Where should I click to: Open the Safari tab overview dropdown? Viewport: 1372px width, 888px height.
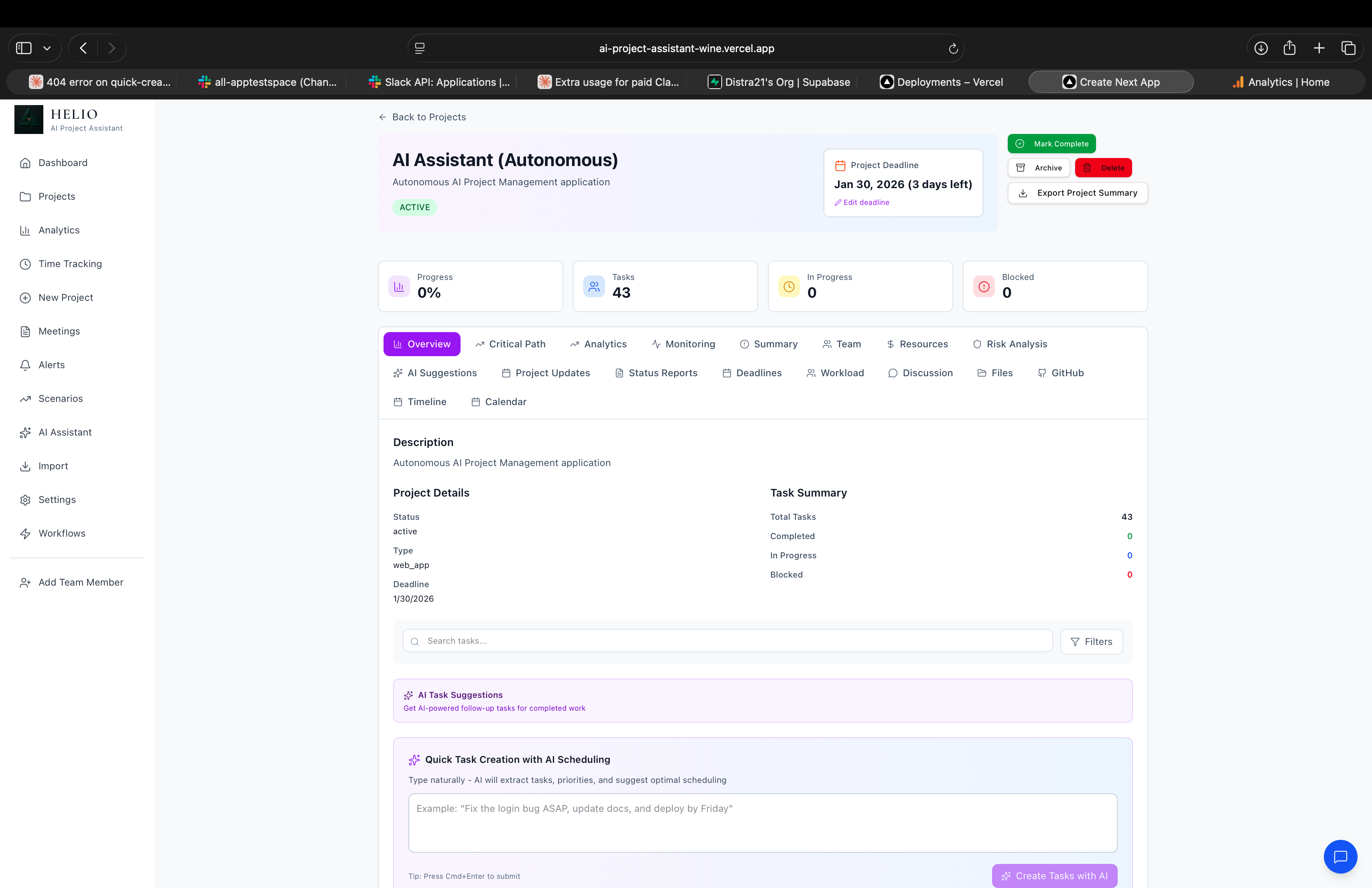click(47, 48)
